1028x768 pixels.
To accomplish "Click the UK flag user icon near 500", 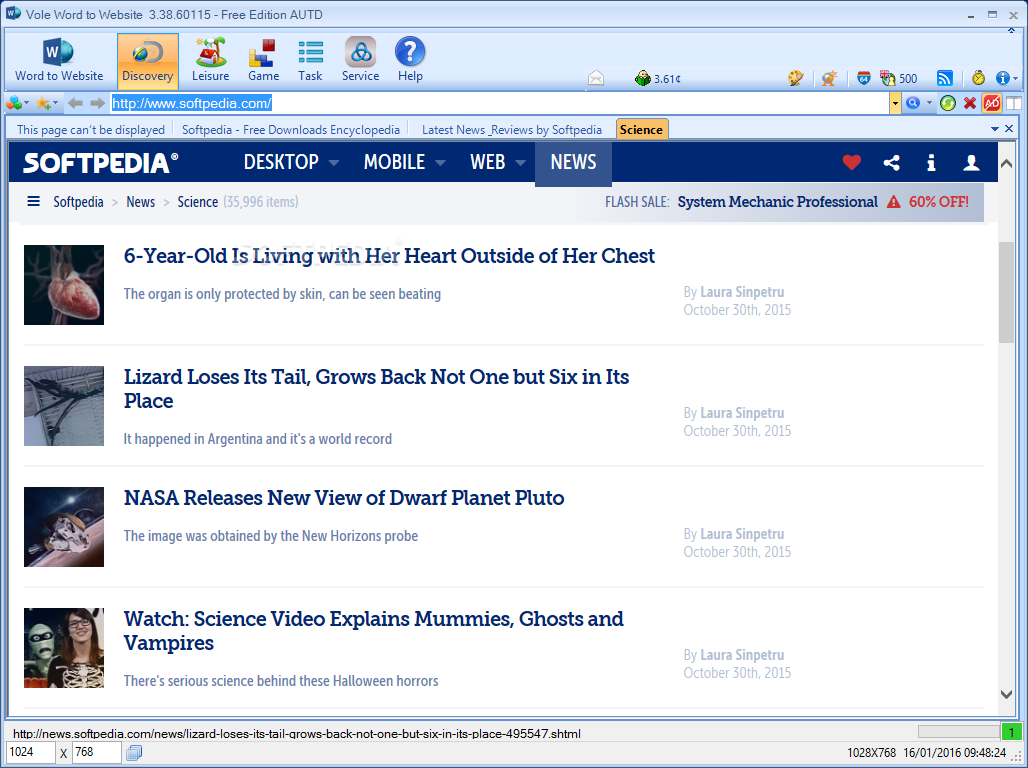I will 888,79.
